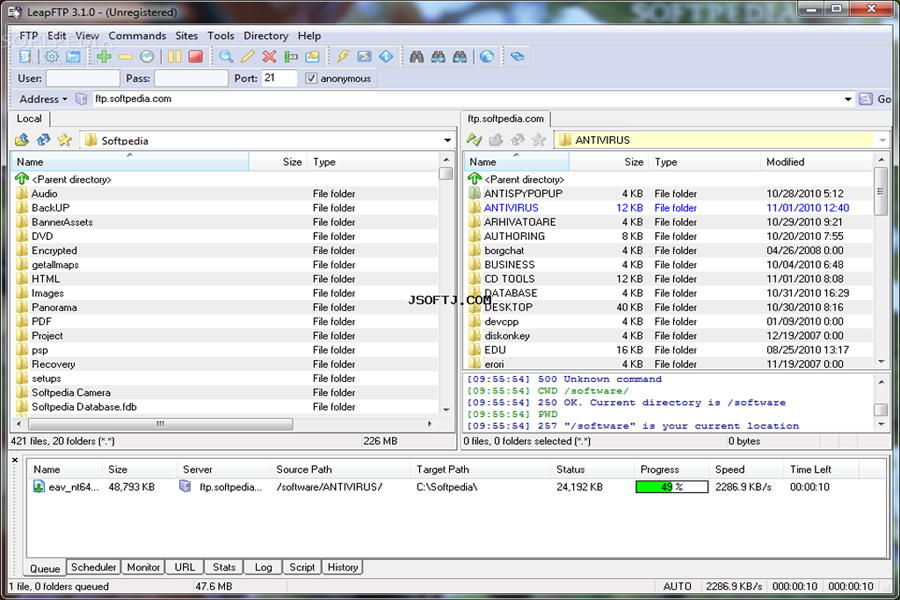Click the red X delete icon
Image resolution: width=900 pixels, height=600 pixels.
point(269,57)
